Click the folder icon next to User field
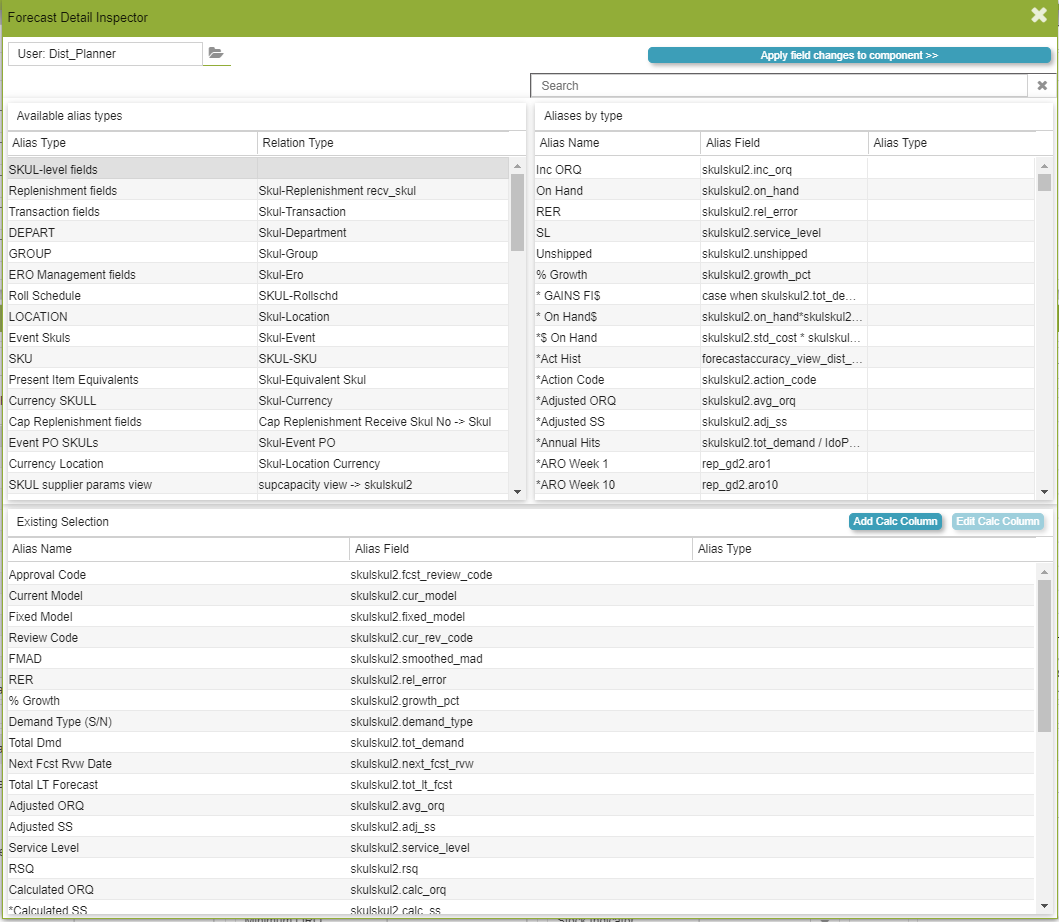 point(216,54)
